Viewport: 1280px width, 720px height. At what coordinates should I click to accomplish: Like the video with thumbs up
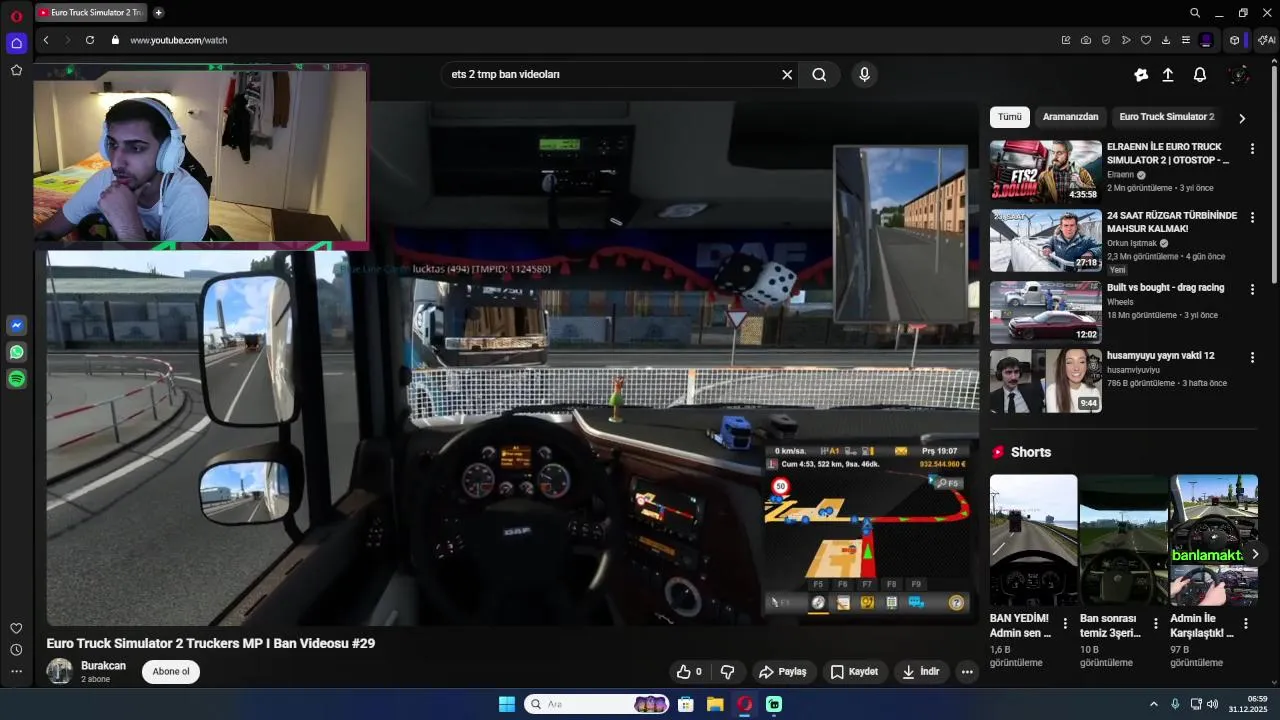coord(690,672)
